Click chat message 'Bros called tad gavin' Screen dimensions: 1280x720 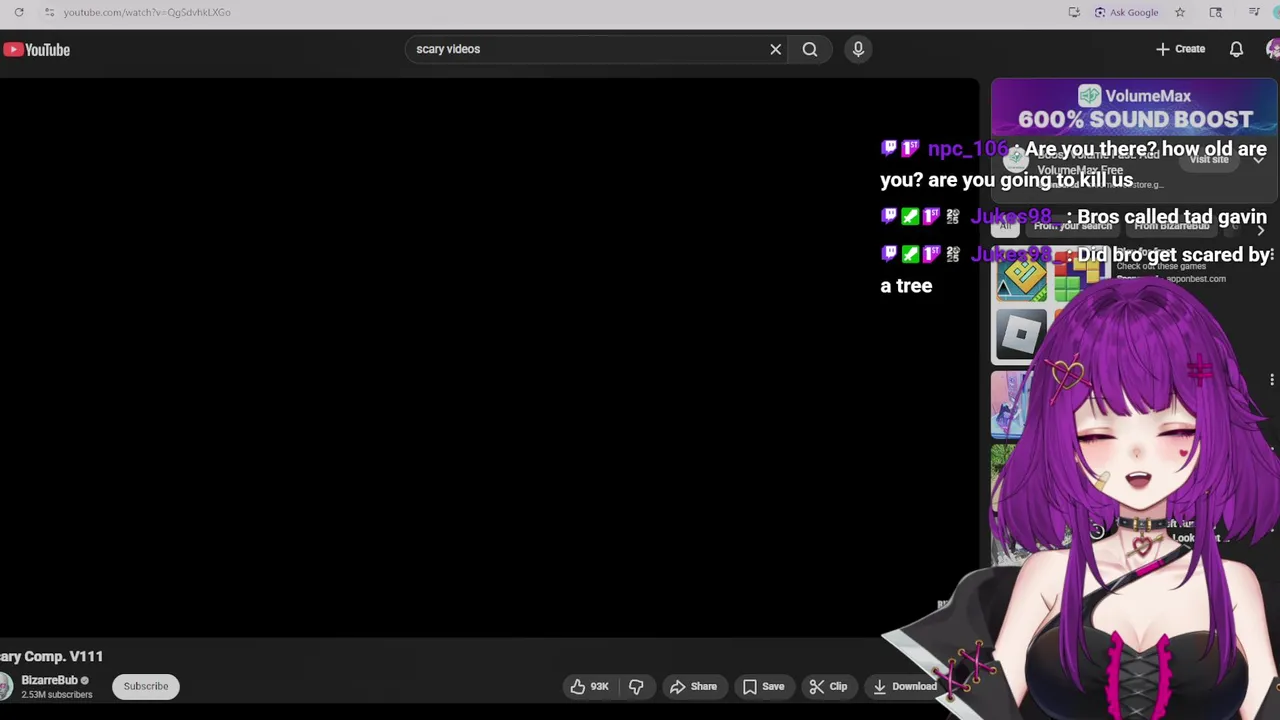(x=1074, y=217)
